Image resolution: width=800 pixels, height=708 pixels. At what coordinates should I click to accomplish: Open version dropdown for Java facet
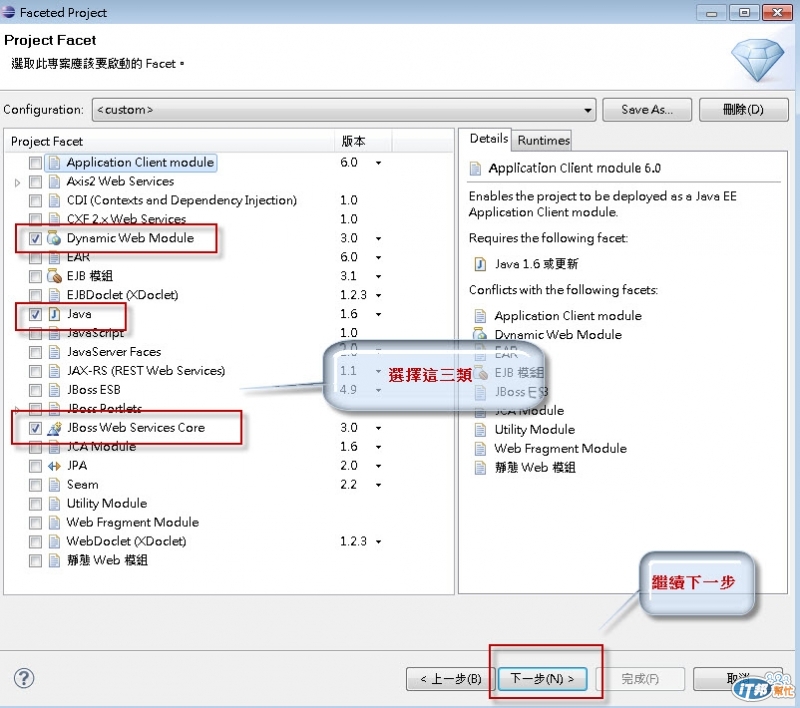point(379,315)
